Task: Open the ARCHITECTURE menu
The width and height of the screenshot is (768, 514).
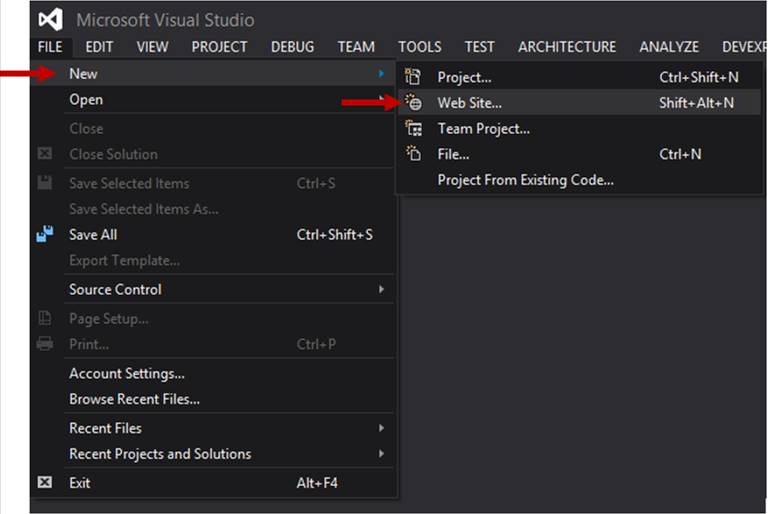Action: (x=567, y=47)
